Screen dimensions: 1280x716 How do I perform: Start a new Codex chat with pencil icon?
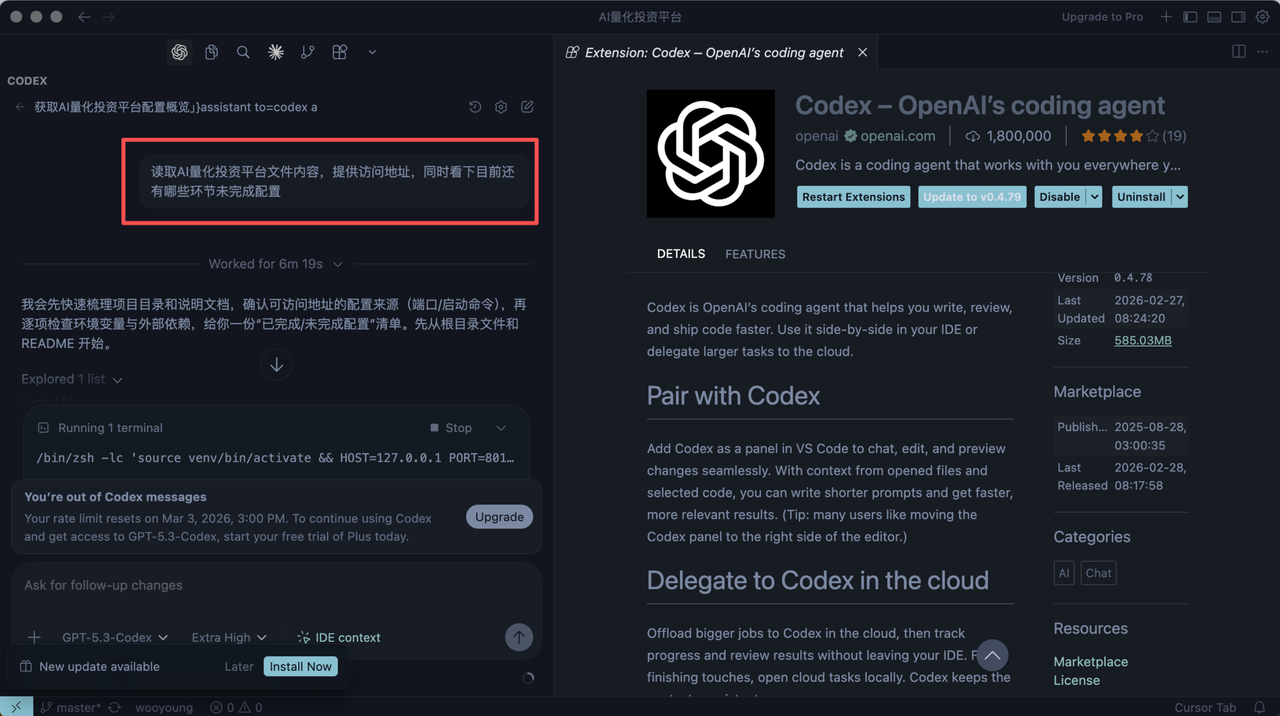(527, 107)
